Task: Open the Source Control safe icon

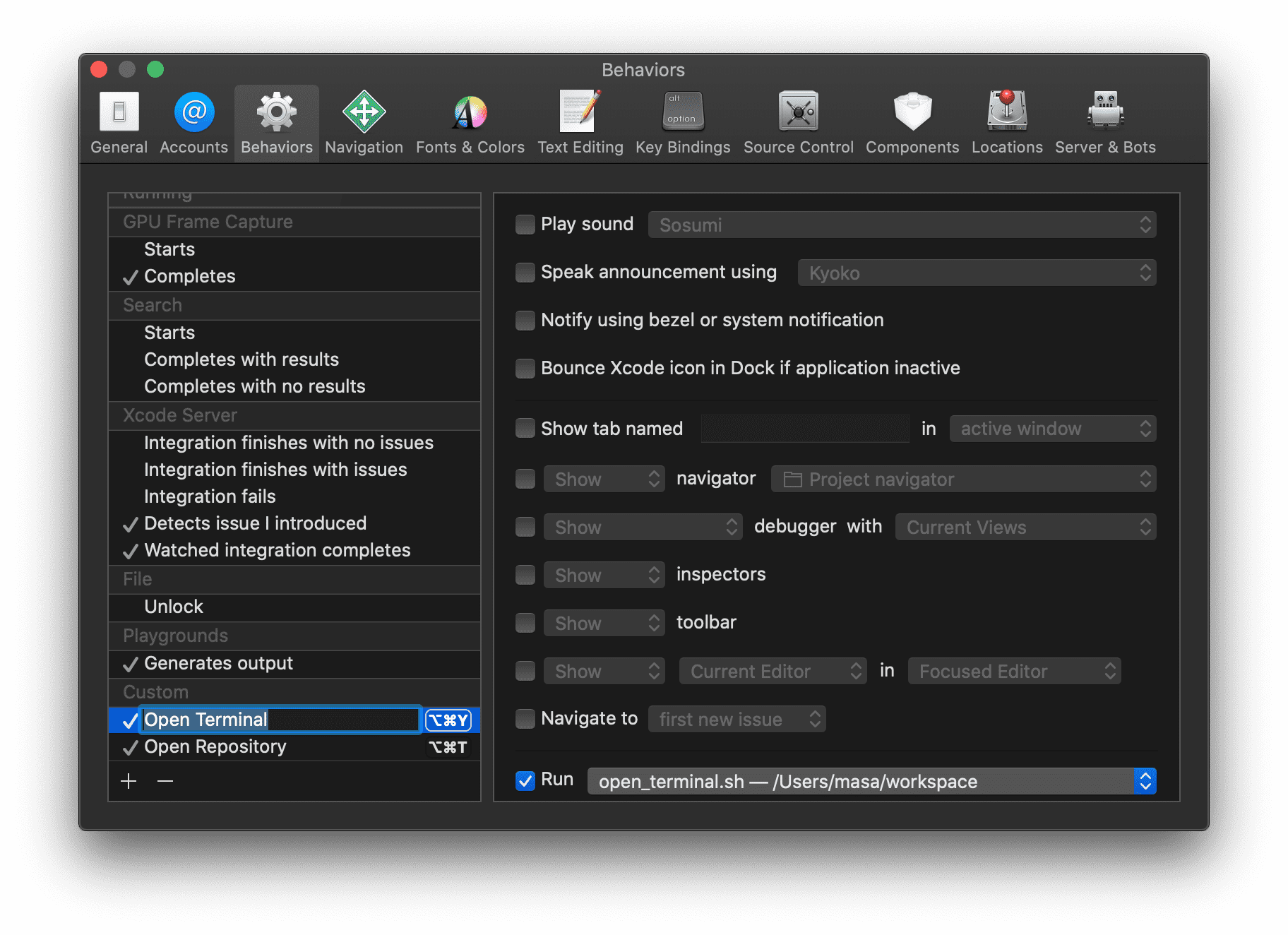Action: pos(798,111)
